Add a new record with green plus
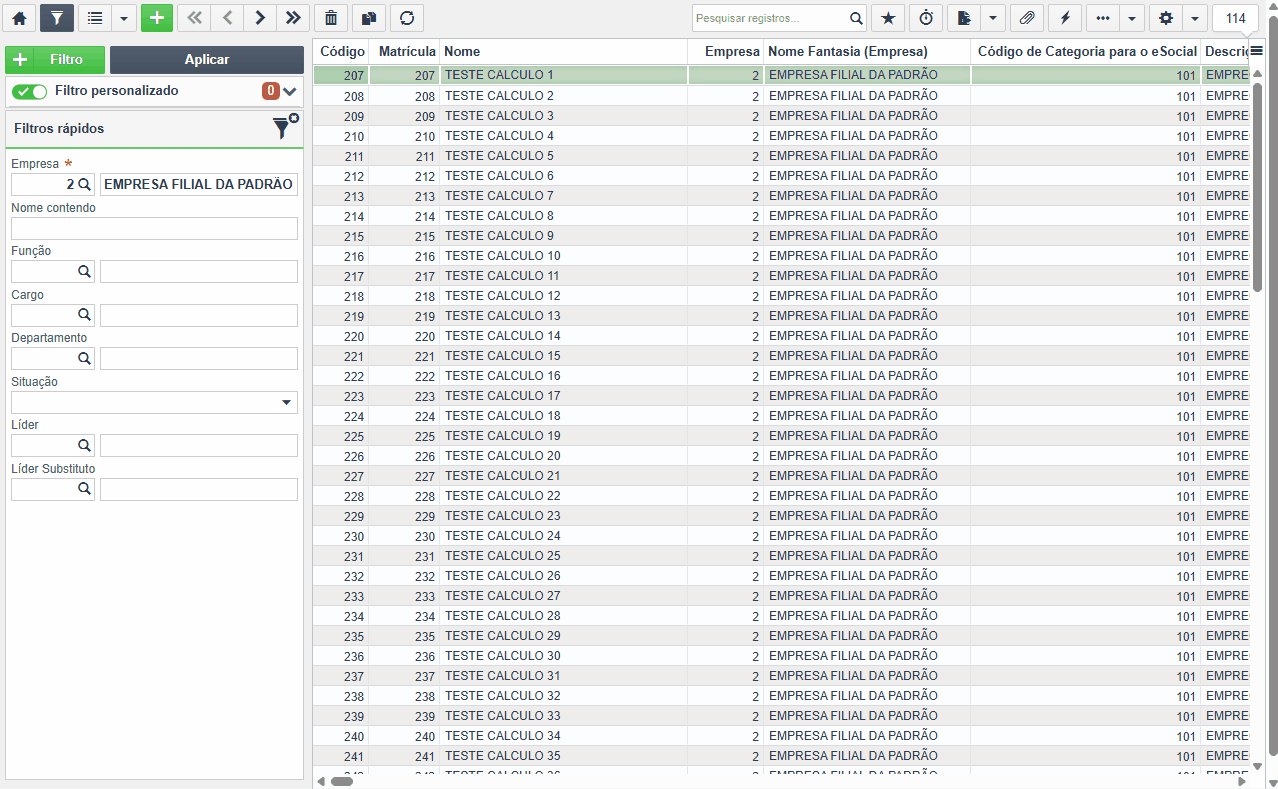Viewport: 1278px width, 789px height. [157, 18]
